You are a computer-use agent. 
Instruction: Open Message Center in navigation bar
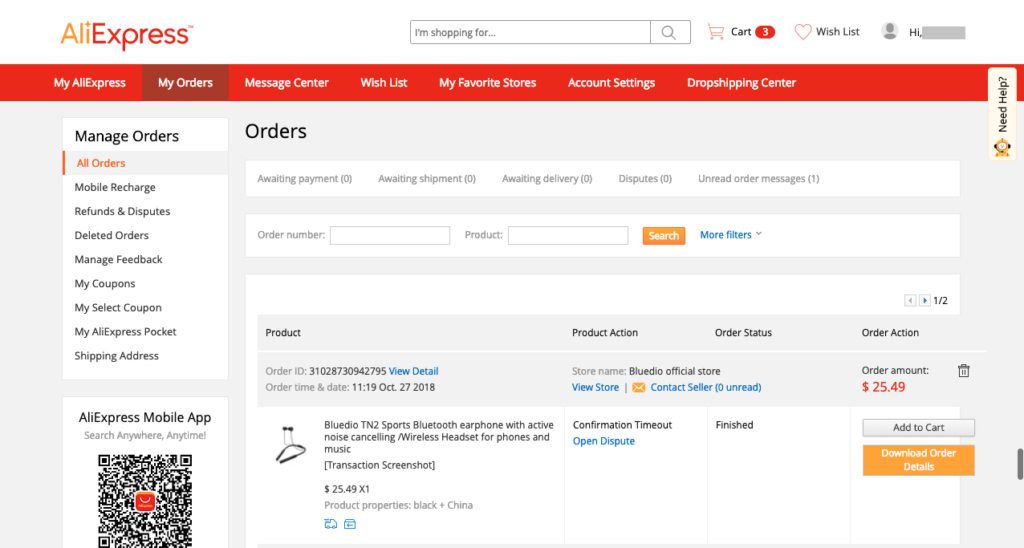click(286, 83)
